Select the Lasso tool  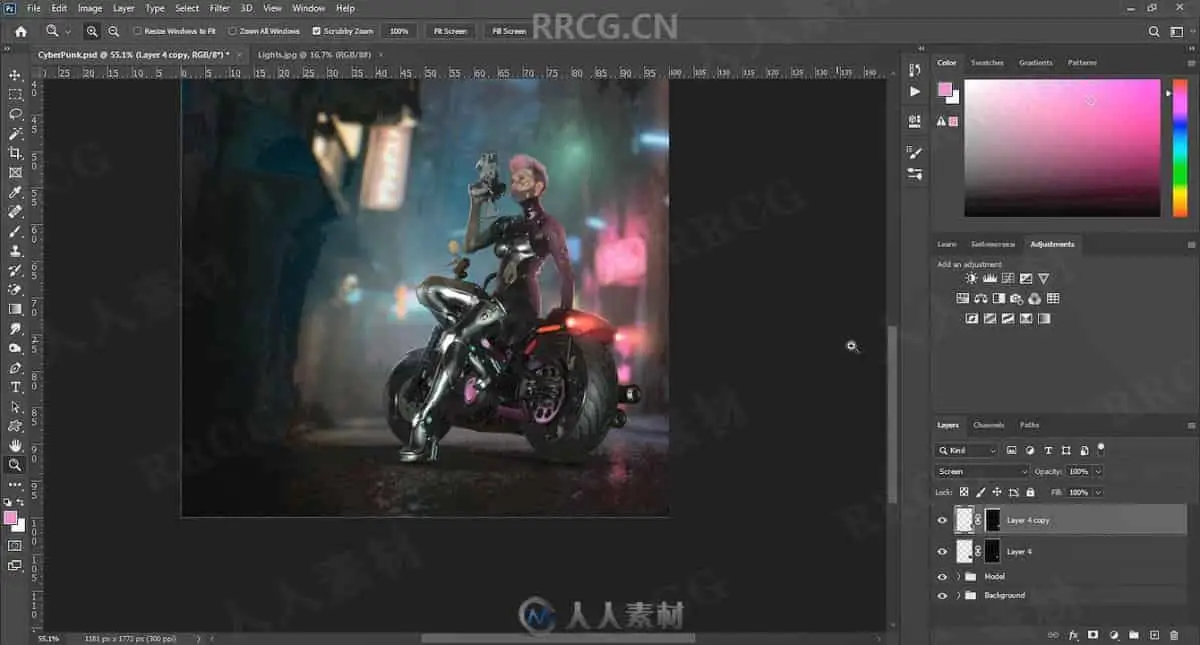[x=15, y=114]
